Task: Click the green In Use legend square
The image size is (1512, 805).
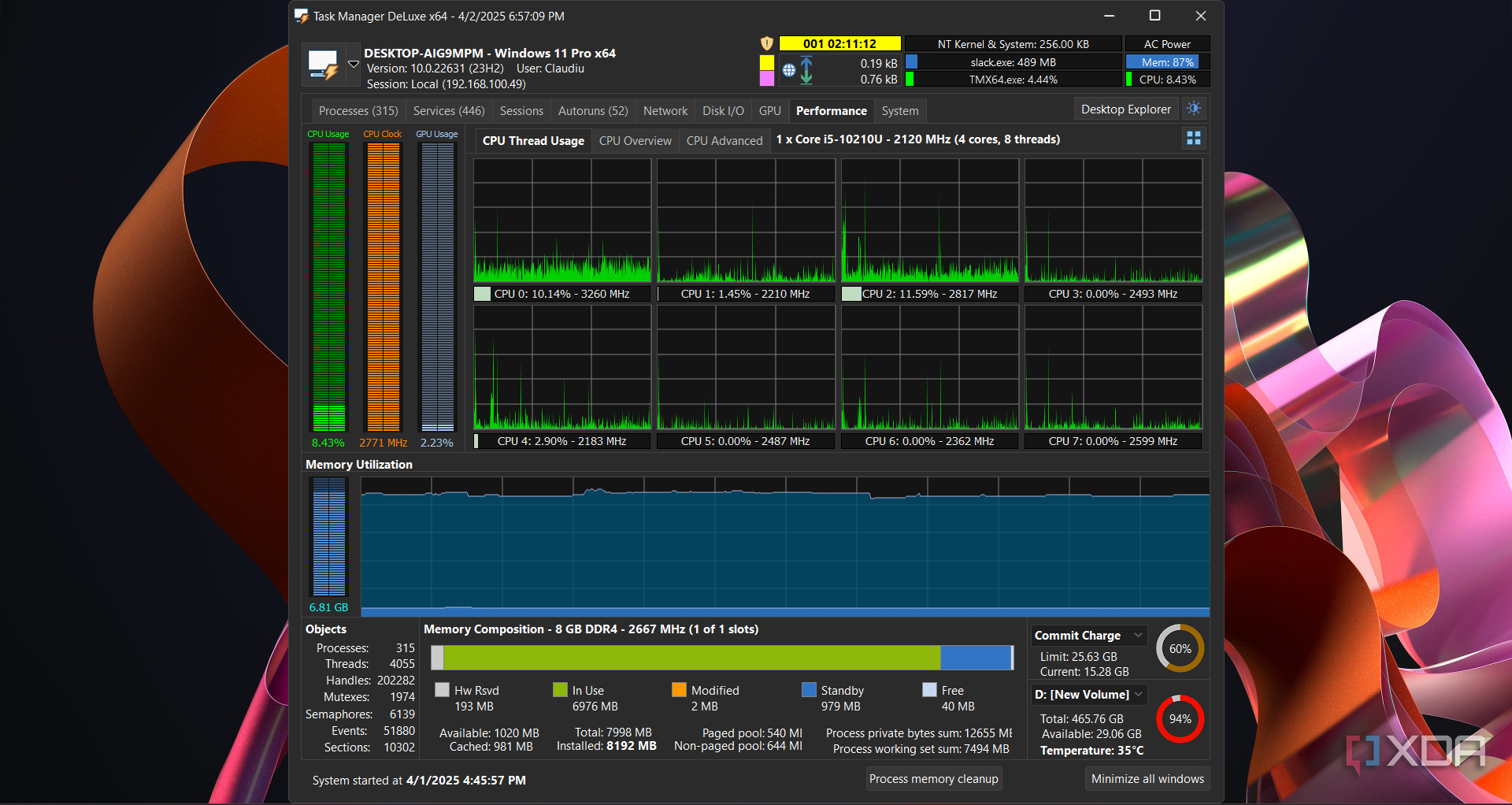Action: coord(560,690)
